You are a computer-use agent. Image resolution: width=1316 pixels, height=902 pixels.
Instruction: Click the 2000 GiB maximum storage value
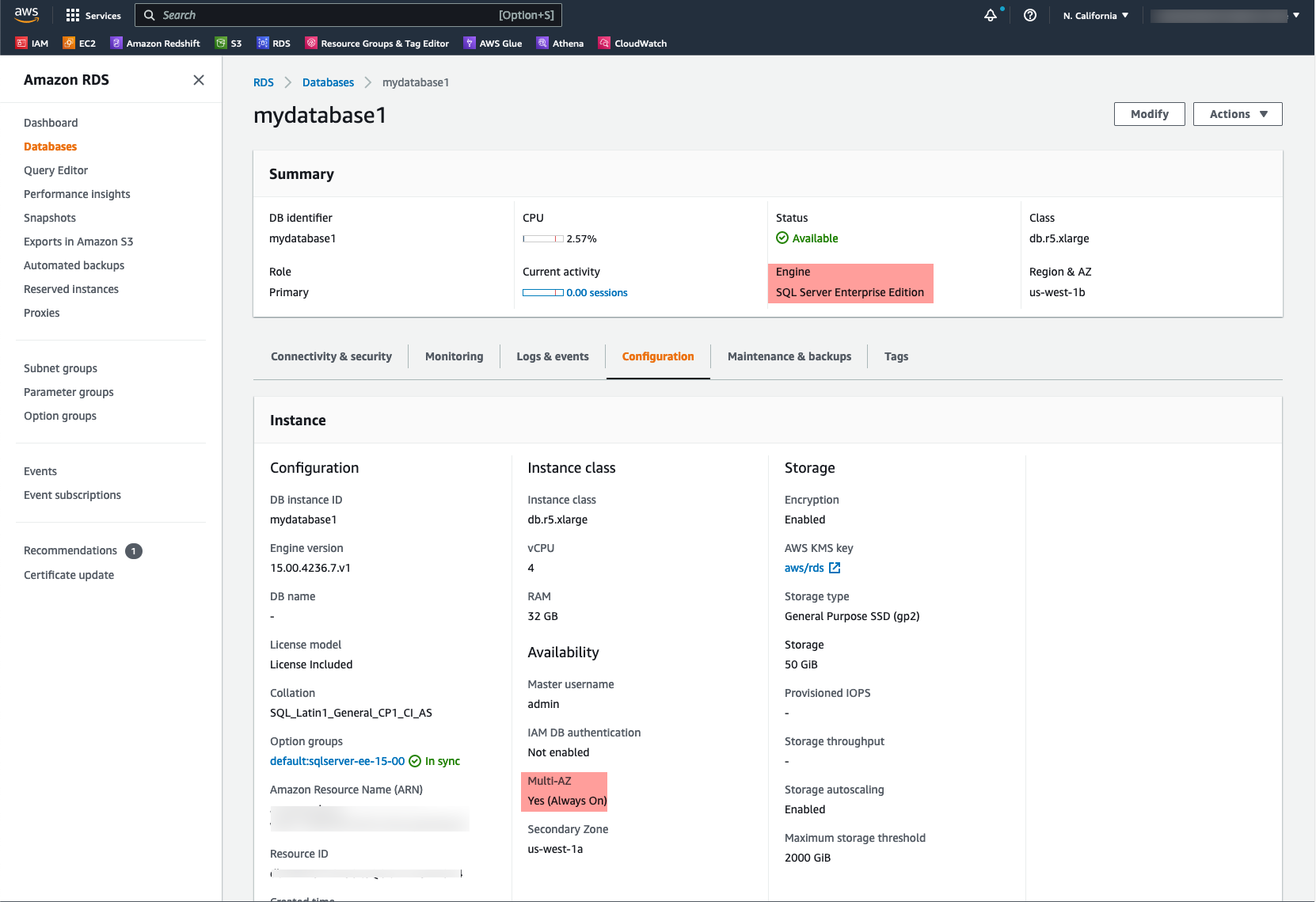coord(808,858)
